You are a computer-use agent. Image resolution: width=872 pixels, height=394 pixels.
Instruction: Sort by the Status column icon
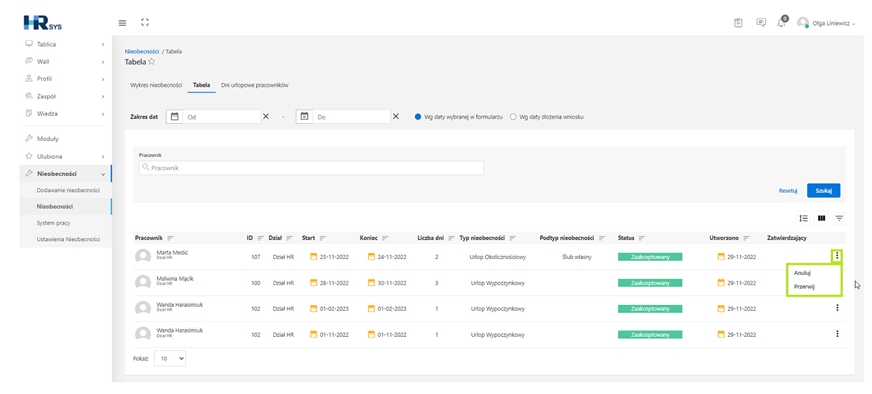click(x=642, y=238)
